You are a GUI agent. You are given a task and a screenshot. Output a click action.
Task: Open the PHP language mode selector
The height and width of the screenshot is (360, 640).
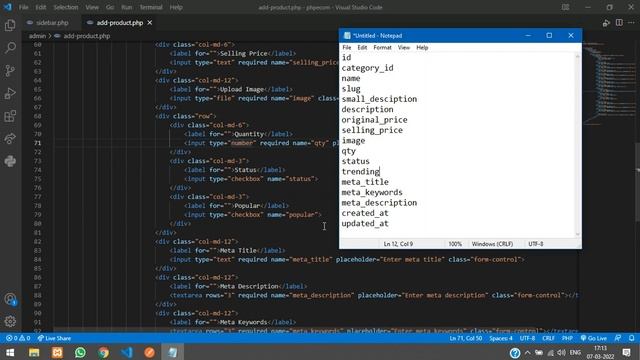(x=567, y=338)
